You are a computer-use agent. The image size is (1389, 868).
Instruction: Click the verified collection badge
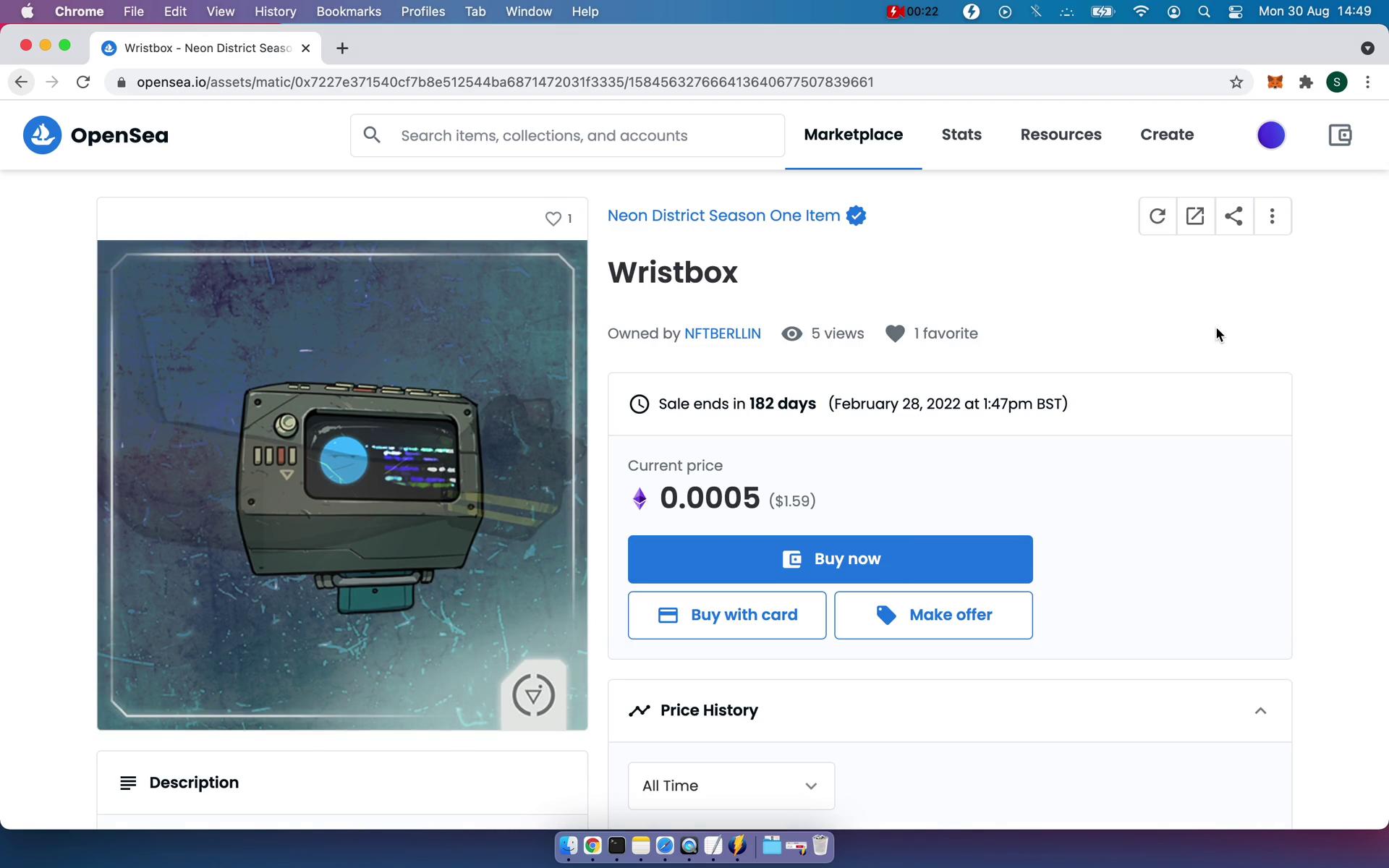(x=857, y=215)
